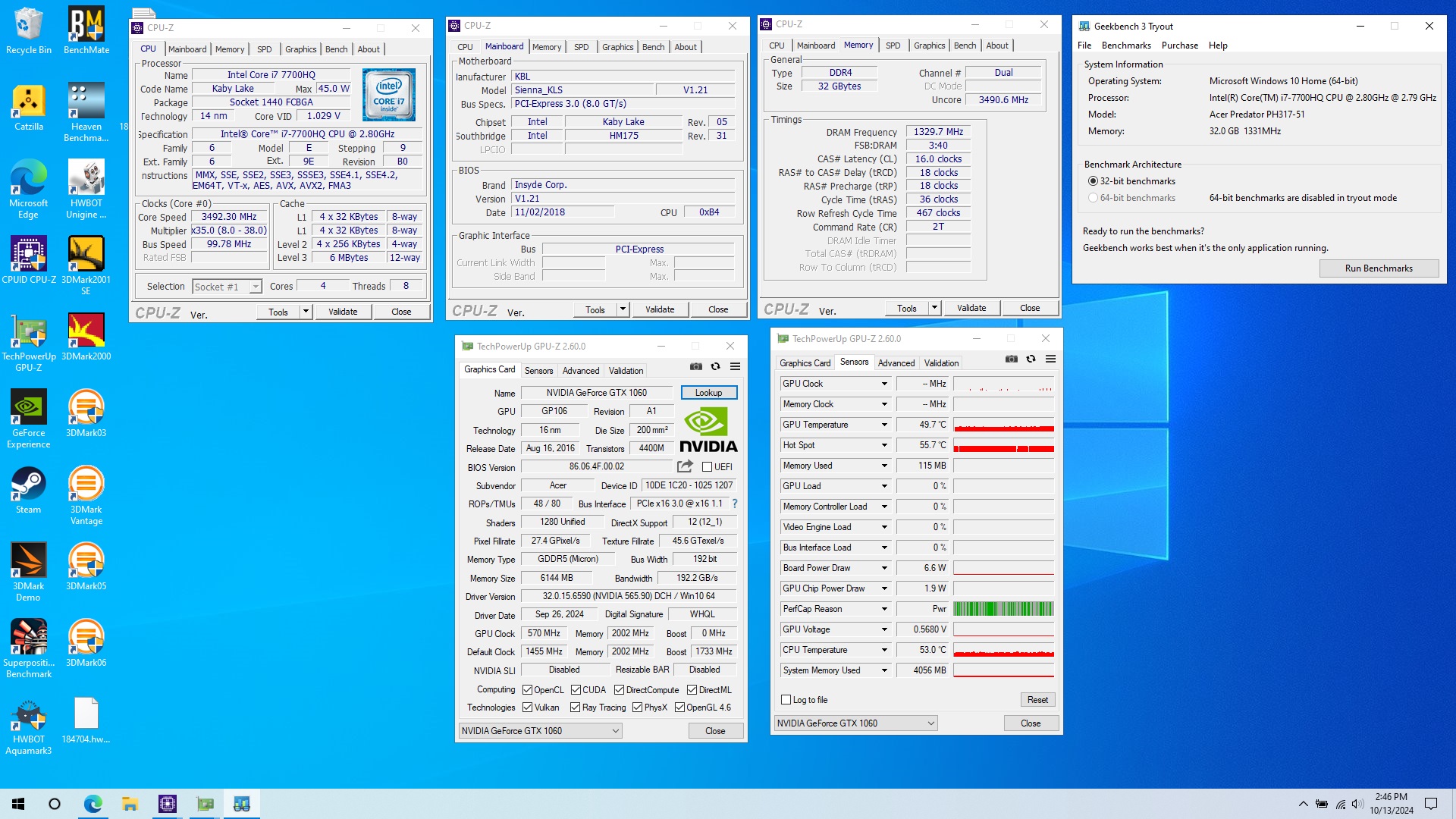1456x819 pixels.
Task: Click Windows Start button on taskbar
Action: pos(18,804)
